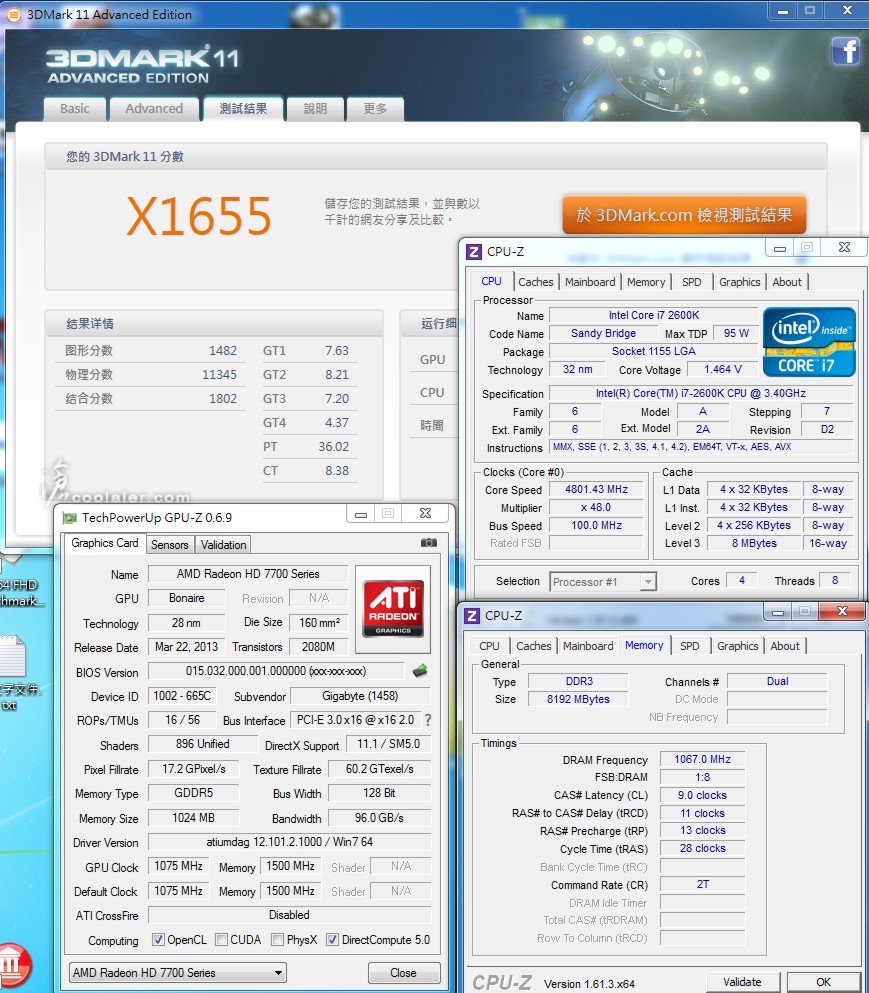Image resolution: width=869 pixels, height=993 pixels.
Task: Open the Sensors tab in GPU-Z
Action: 170,545
